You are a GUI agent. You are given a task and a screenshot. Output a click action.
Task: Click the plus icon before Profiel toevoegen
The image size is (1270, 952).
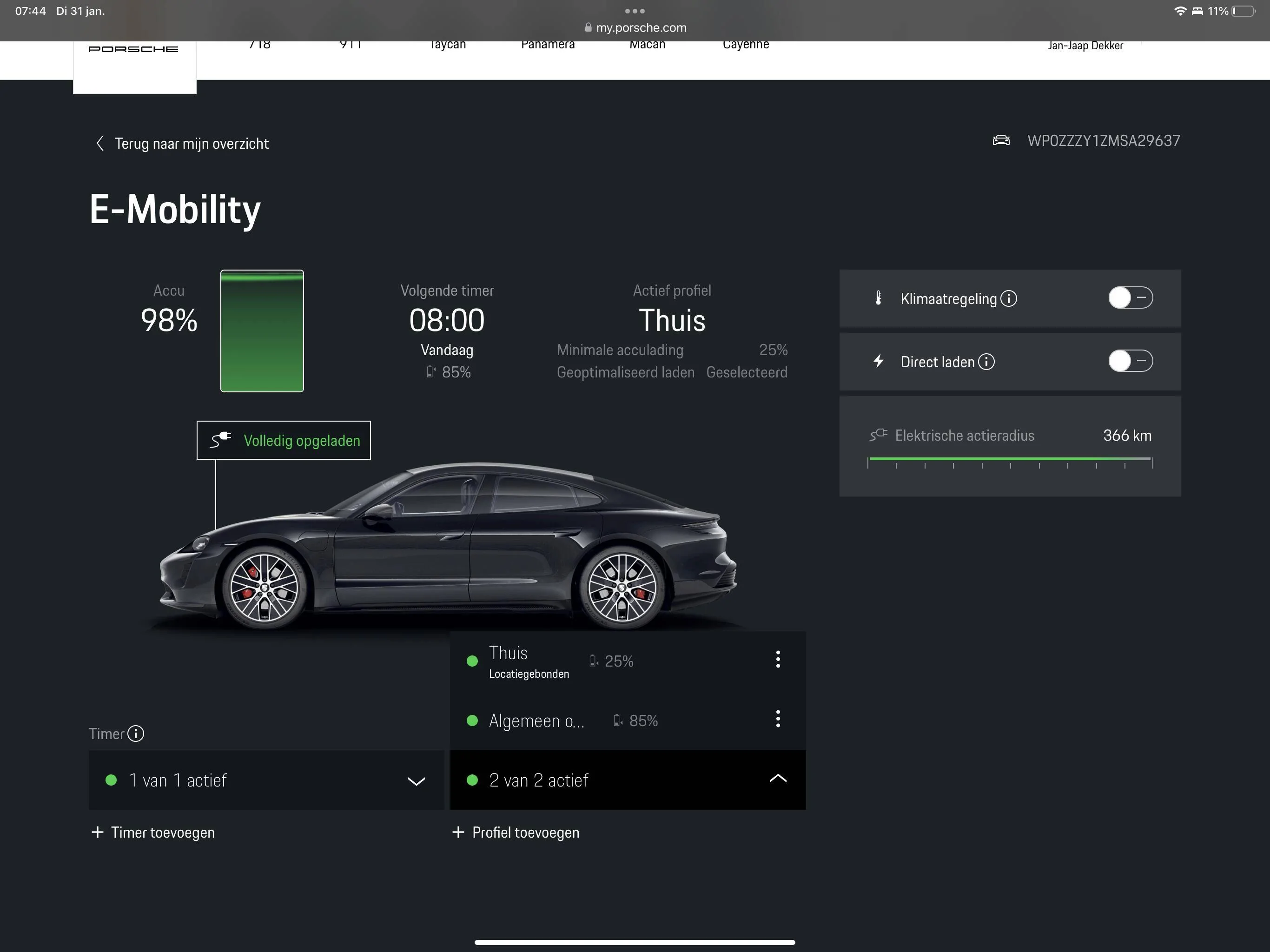pyautogui.click(x=458, y=832)
